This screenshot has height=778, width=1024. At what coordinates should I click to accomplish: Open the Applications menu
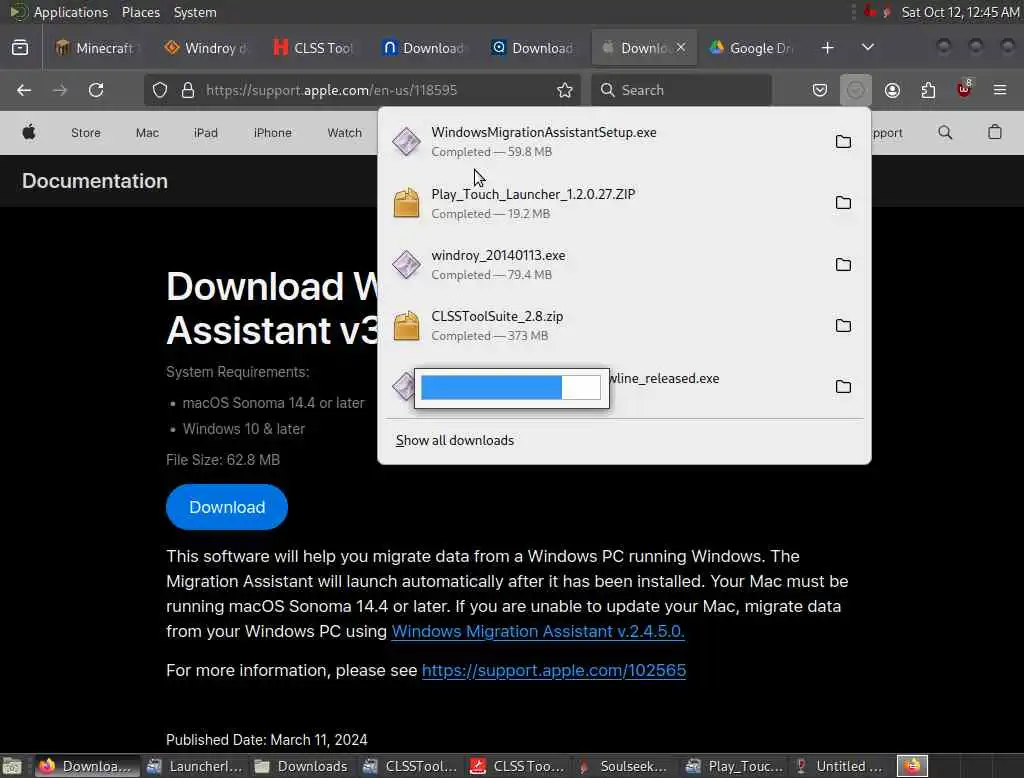(x=71, y=12)
